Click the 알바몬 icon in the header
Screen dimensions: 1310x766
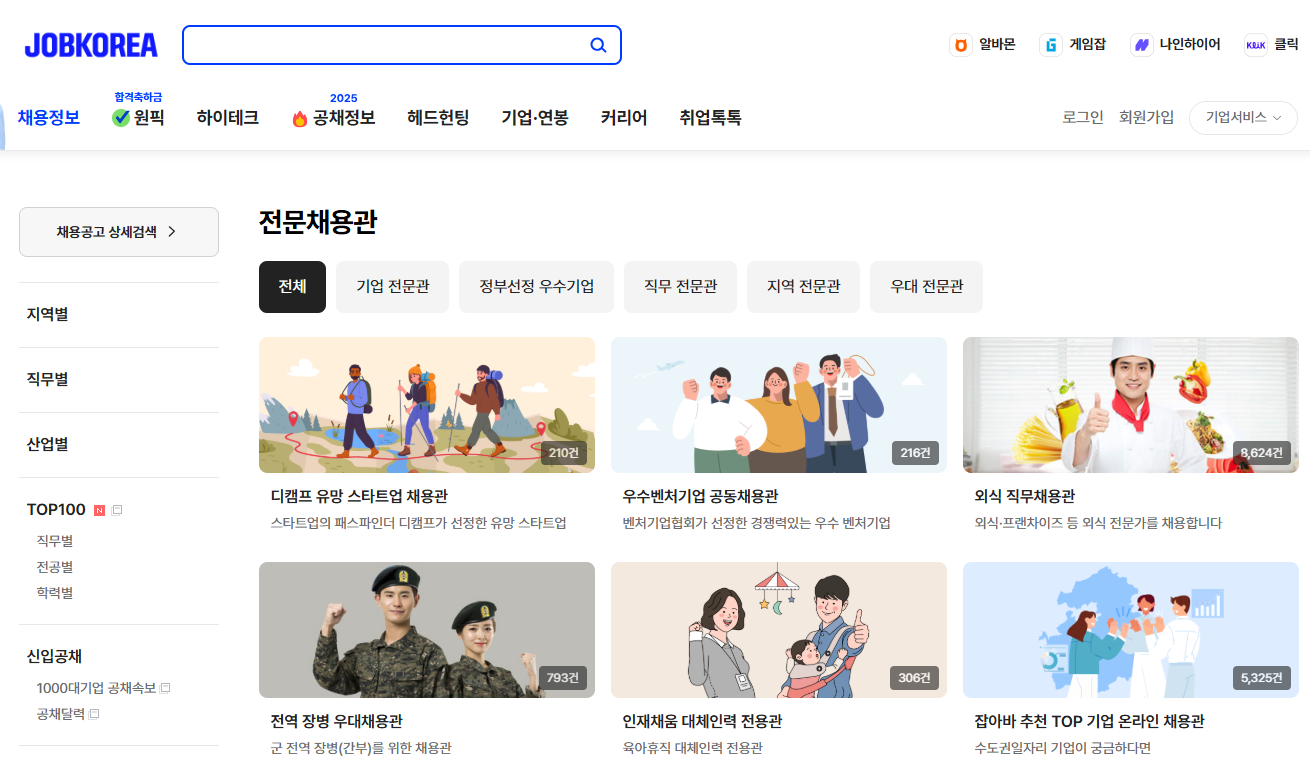[x=961, y=45]
